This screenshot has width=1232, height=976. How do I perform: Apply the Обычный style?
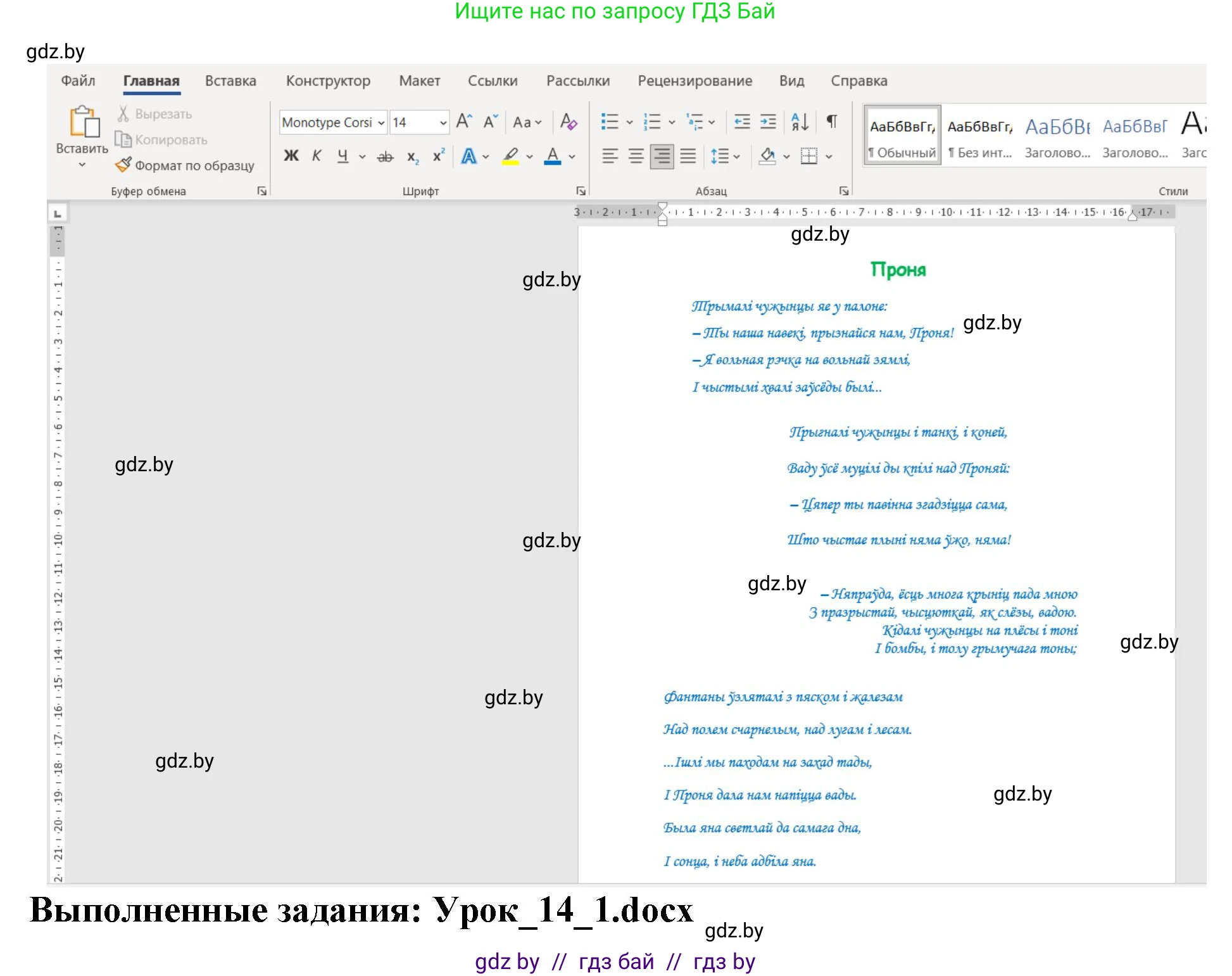(x=902, y=136)
